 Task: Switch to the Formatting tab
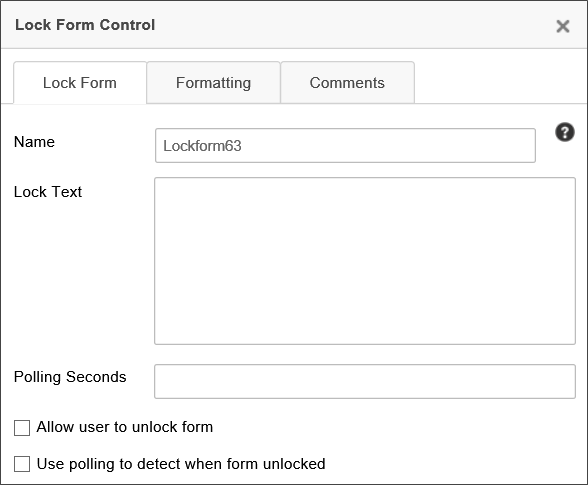(x=213, y=83)
